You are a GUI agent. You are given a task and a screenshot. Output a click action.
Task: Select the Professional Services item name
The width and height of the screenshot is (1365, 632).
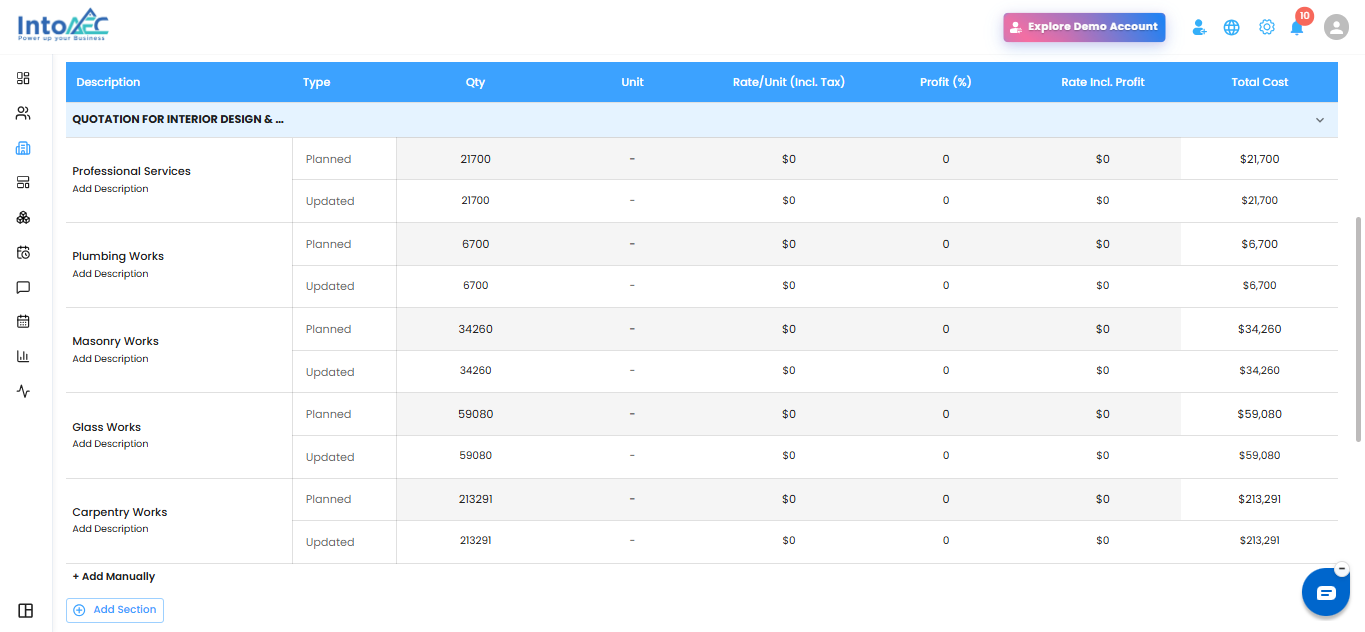tap(131, 171)
